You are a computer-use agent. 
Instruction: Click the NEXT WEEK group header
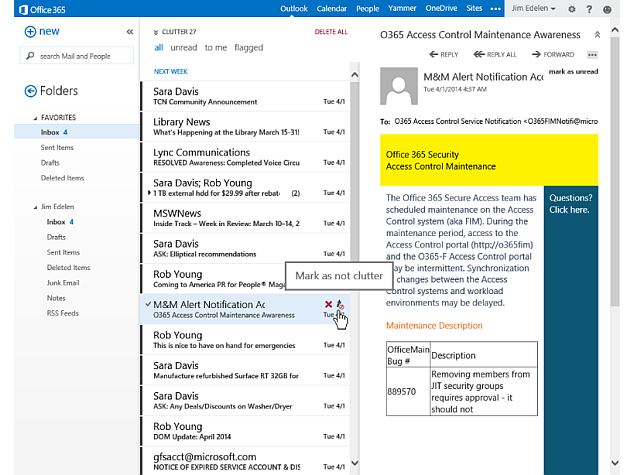coord(170,72)
